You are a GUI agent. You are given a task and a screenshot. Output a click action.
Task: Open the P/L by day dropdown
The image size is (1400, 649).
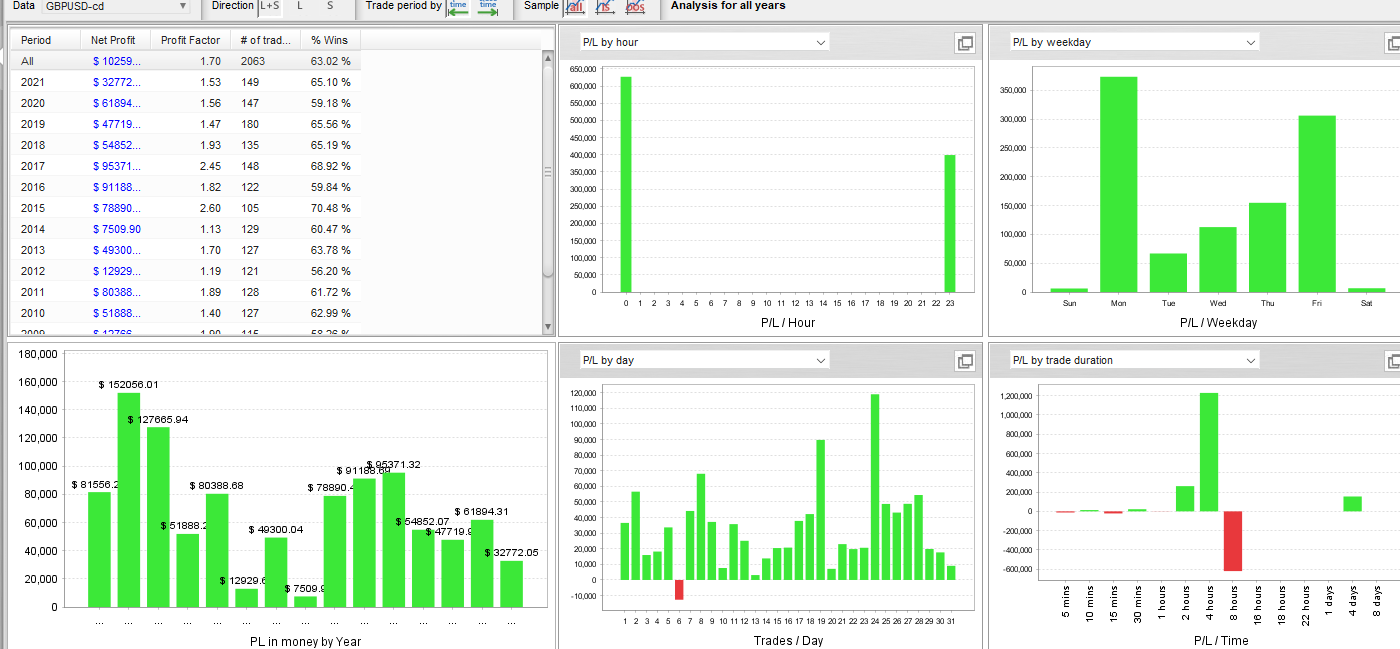tap(704, 360)
